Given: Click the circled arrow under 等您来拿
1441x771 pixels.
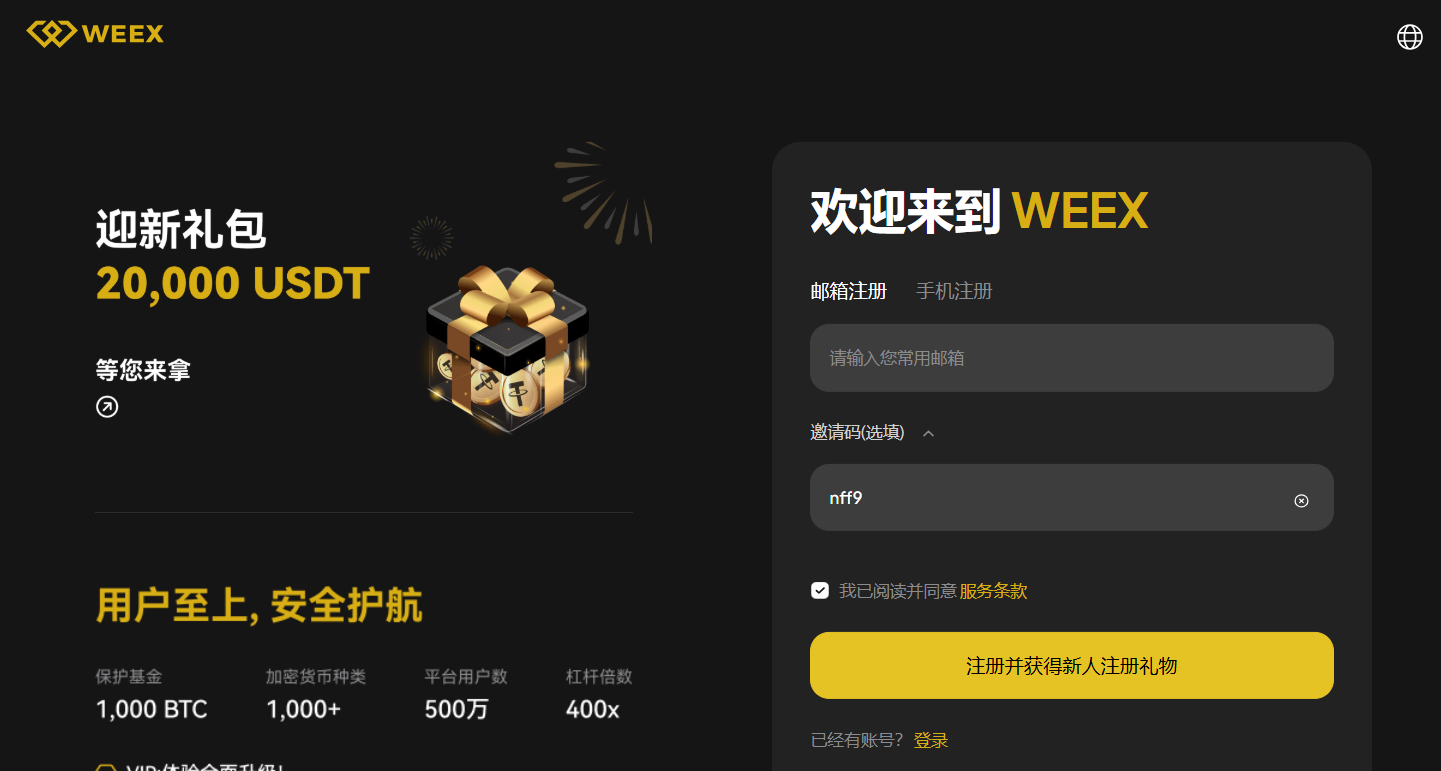Looking at the screenshot, I should click(x=107, y=406).
